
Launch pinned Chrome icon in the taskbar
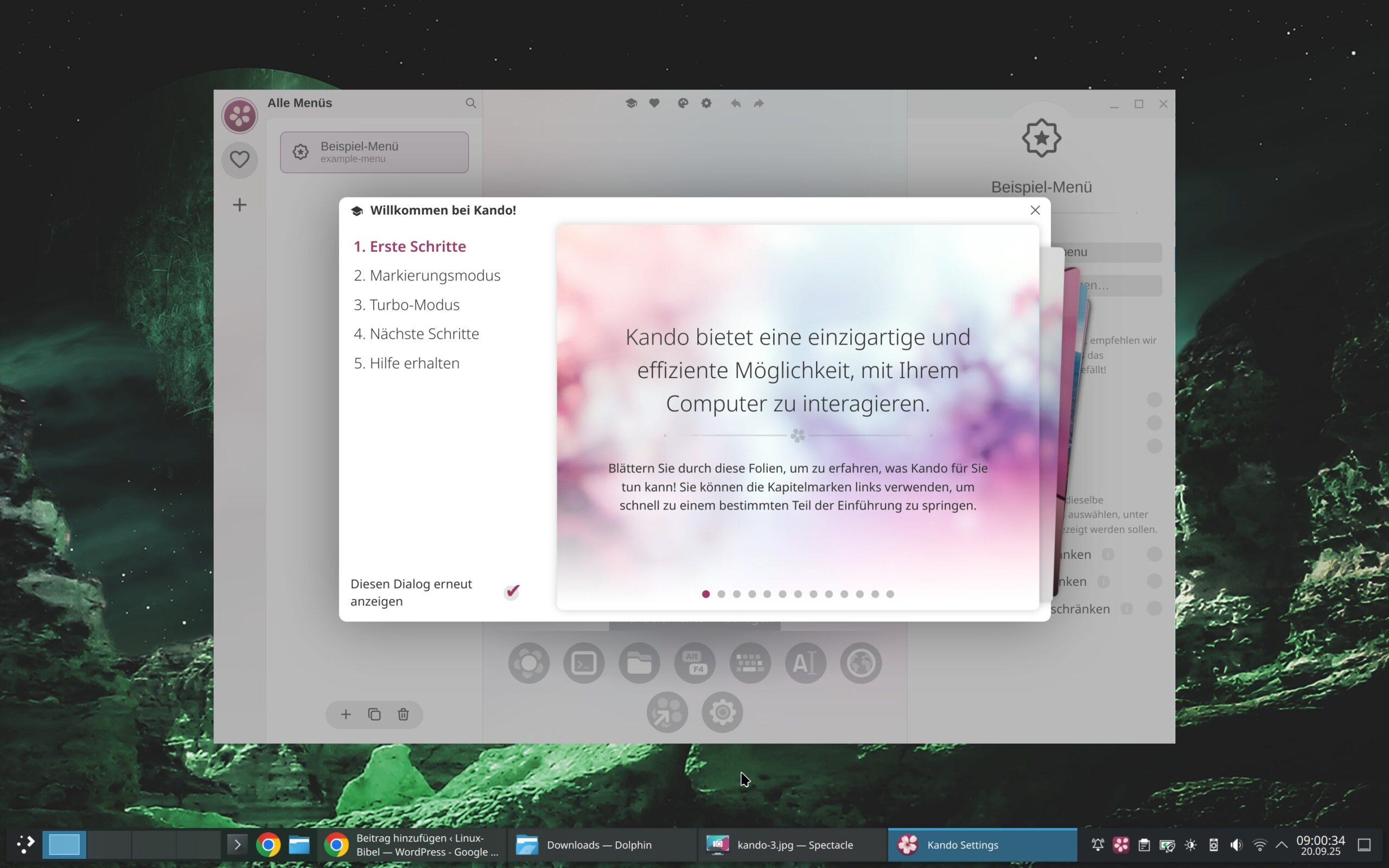point(268,845)
